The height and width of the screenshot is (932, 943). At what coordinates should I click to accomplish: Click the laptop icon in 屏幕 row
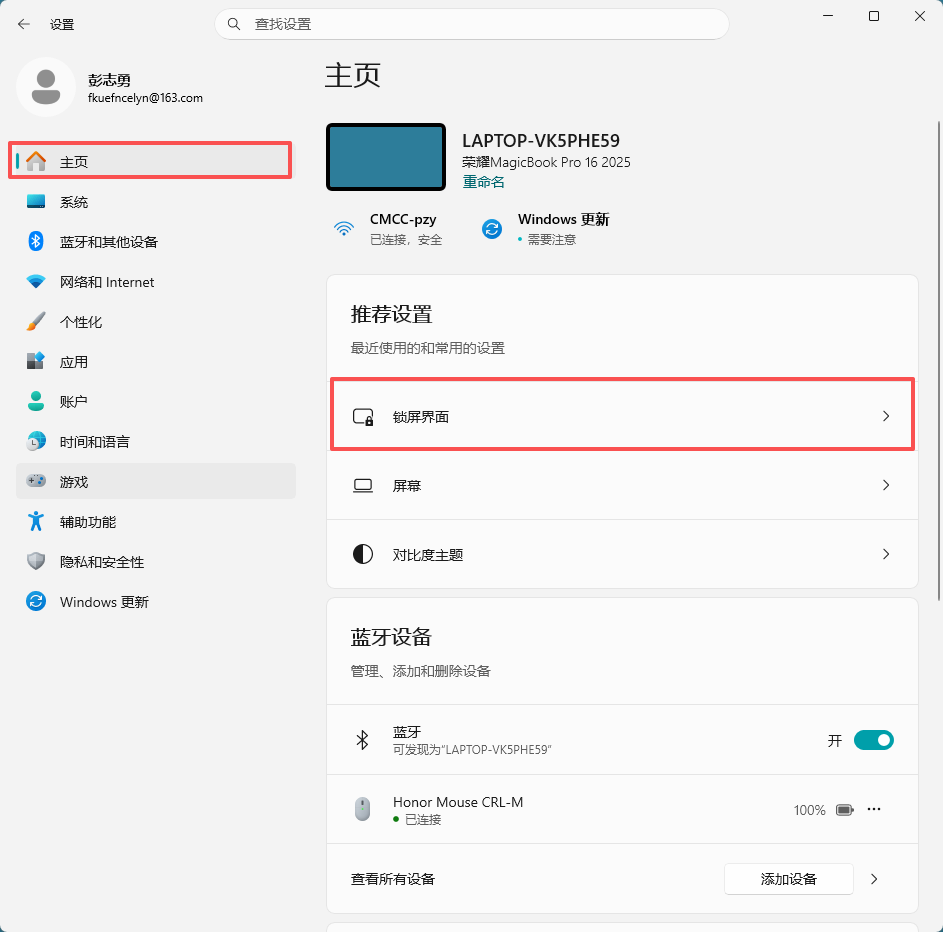tap(363, 485)
